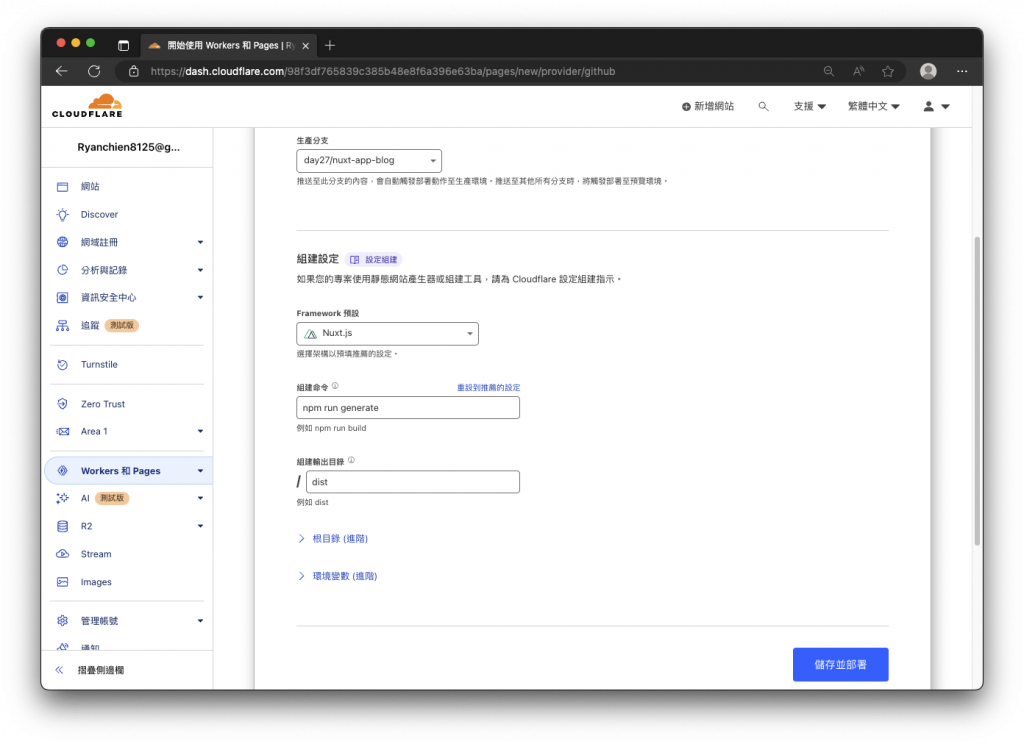This screenshot has height=744, width=1024.
Task: Click the 新增網站 add site button
Action: pyautogui.click(x=708, y=106)
